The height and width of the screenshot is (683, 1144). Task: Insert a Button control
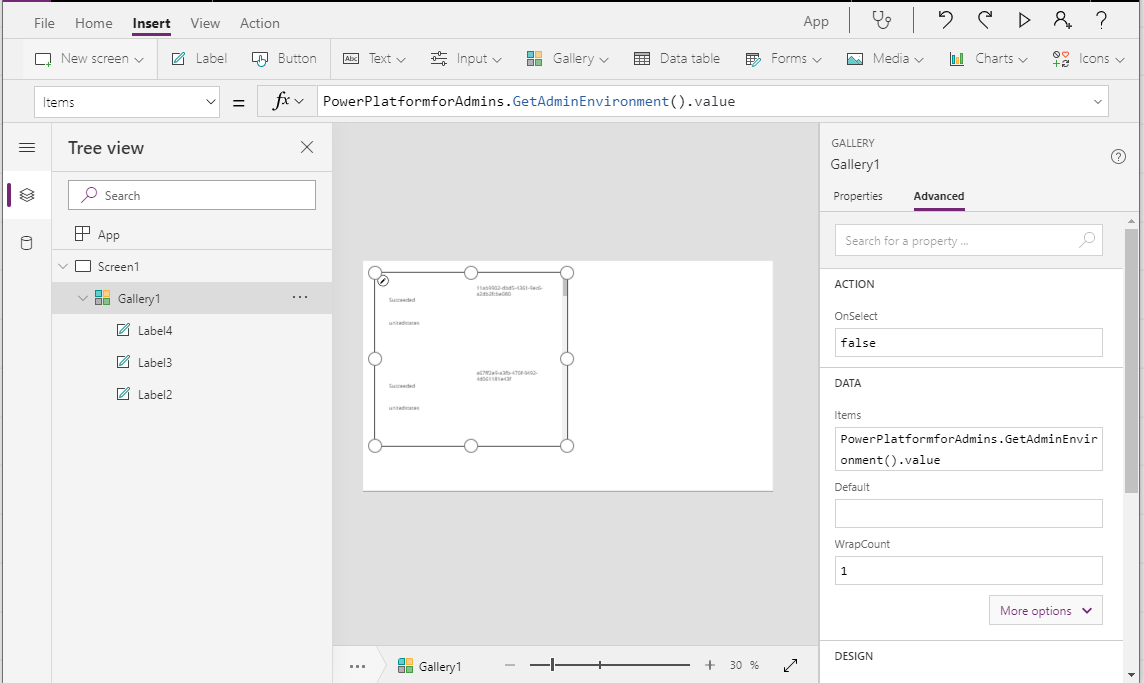284,58
